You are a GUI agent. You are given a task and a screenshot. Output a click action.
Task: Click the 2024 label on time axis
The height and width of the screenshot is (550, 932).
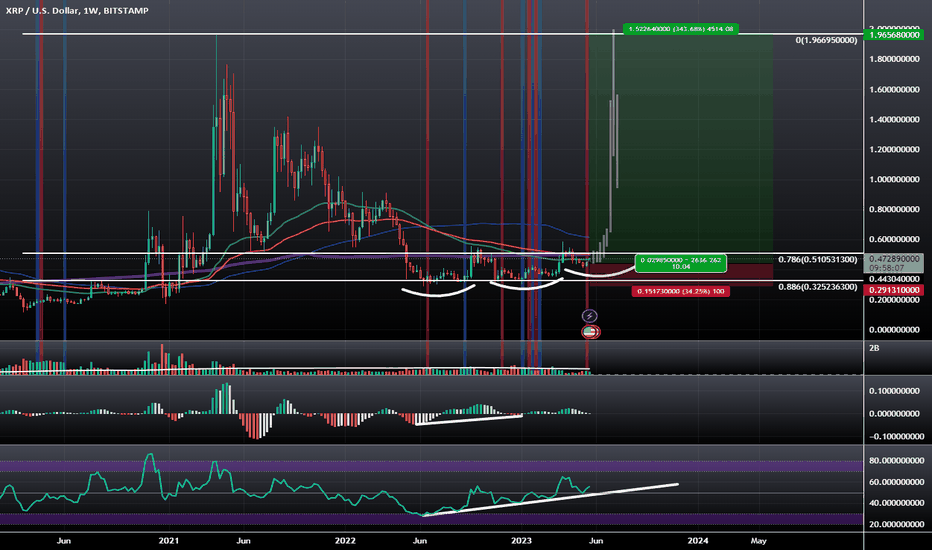698,541
